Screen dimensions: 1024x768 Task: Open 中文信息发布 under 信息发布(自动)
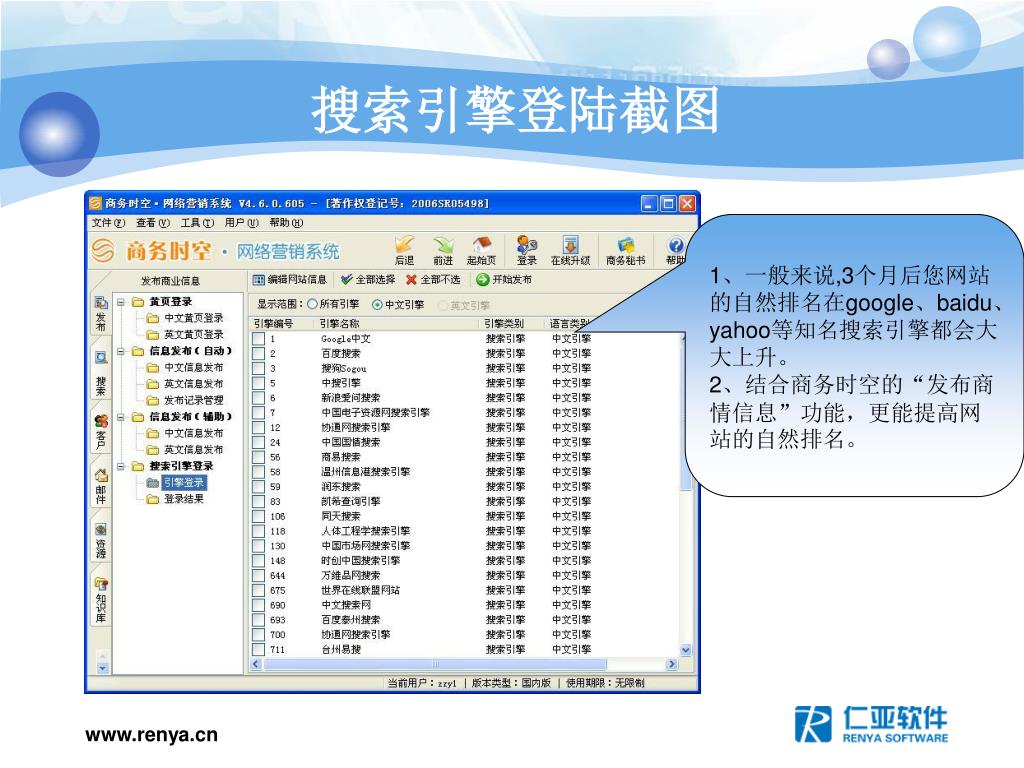pyautogui.click(x=193, y=368)
